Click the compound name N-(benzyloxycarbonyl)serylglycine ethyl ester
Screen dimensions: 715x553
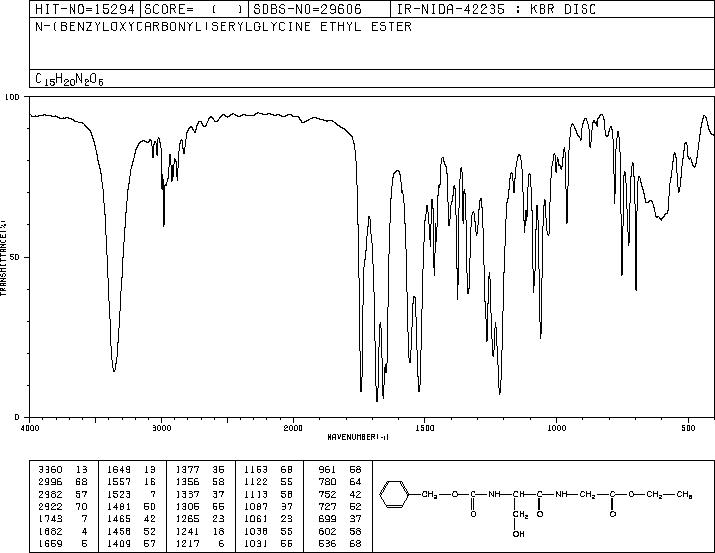point(223,27)
